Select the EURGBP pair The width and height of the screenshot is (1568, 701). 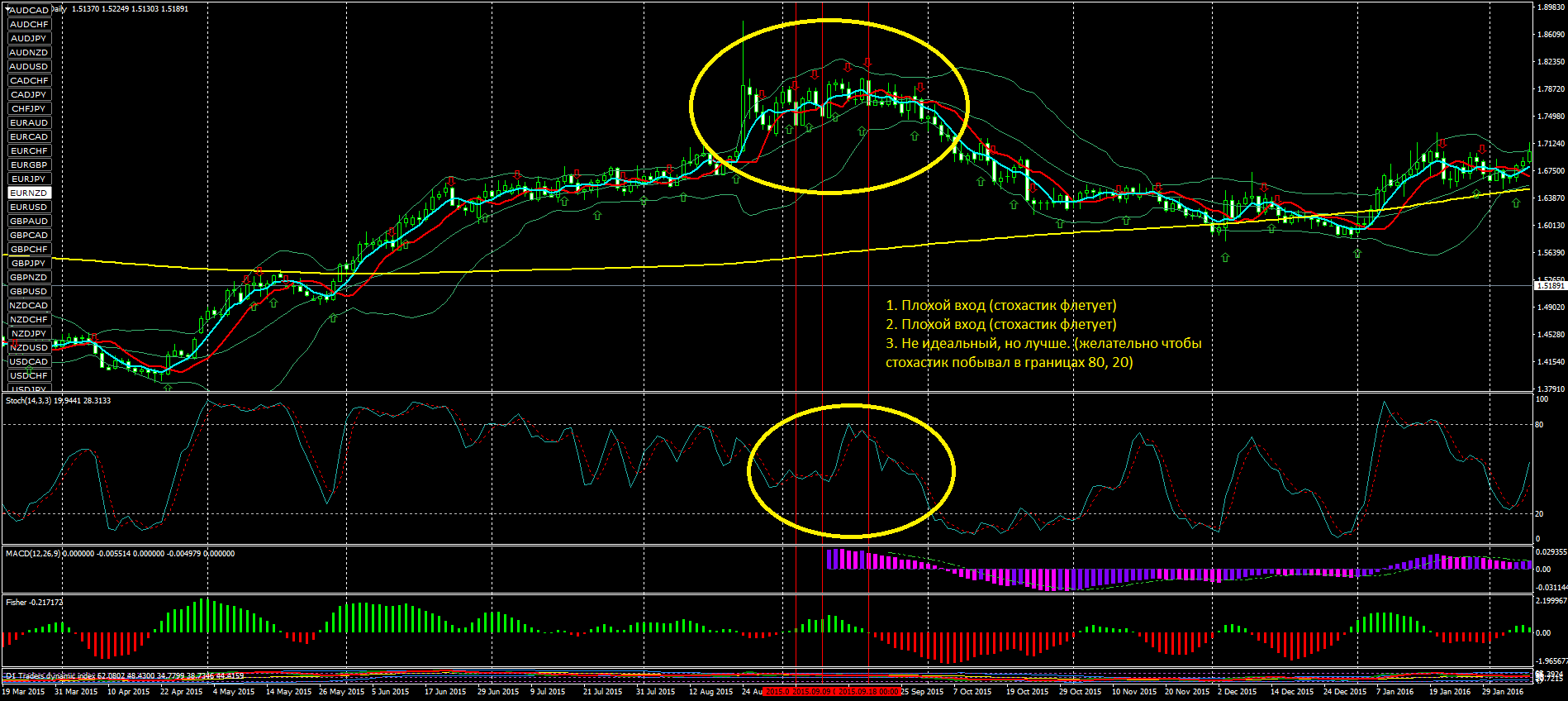click(x=29, y=165)
